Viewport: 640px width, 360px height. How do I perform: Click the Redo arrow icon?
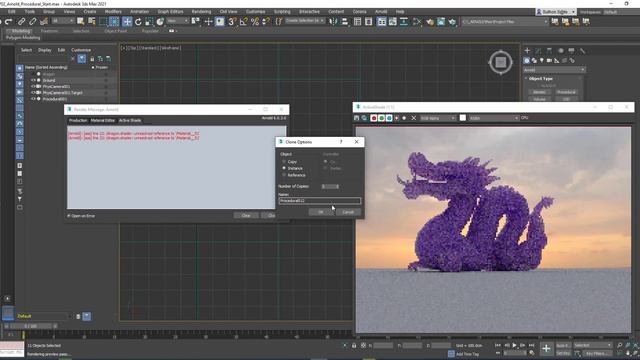coord(9,22)
